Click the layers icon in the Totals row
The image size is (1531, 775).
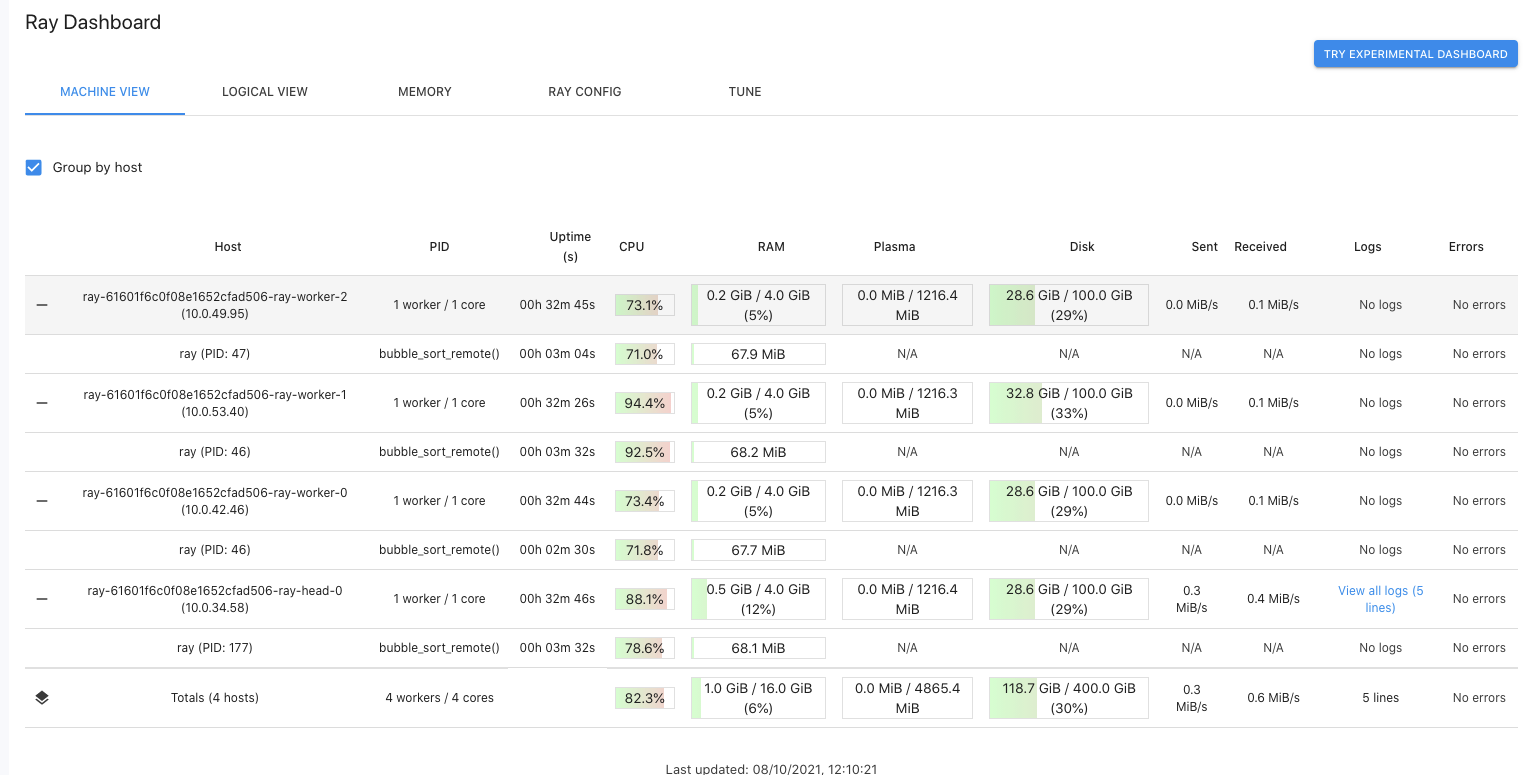[42, 697]
